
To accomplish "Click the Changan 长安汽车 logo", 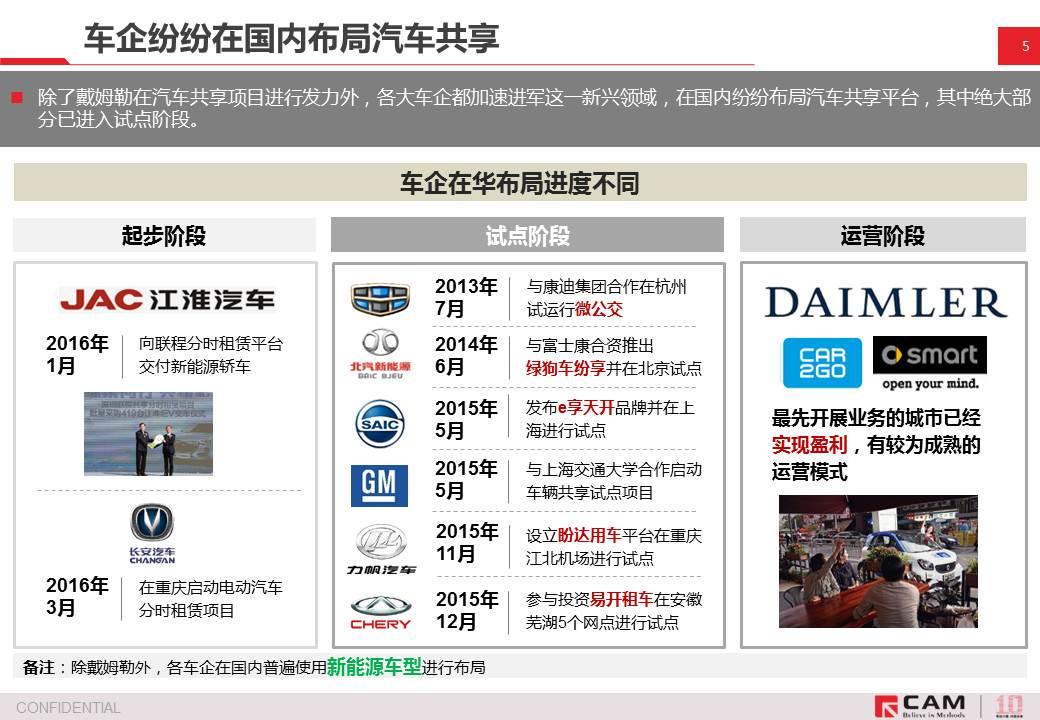I will pos(152,534).
